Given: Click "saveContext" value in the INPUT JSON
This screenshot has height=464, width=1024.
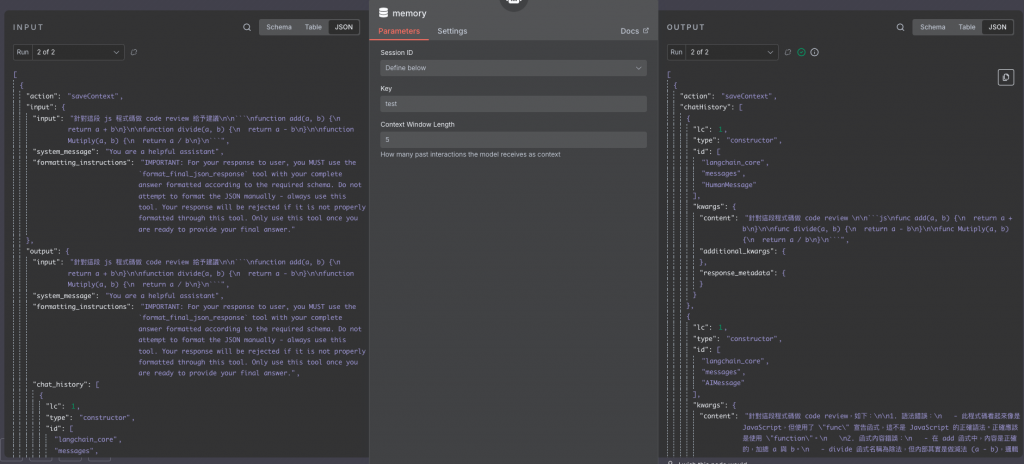Looking at the screenshot, I should [93, 96].
